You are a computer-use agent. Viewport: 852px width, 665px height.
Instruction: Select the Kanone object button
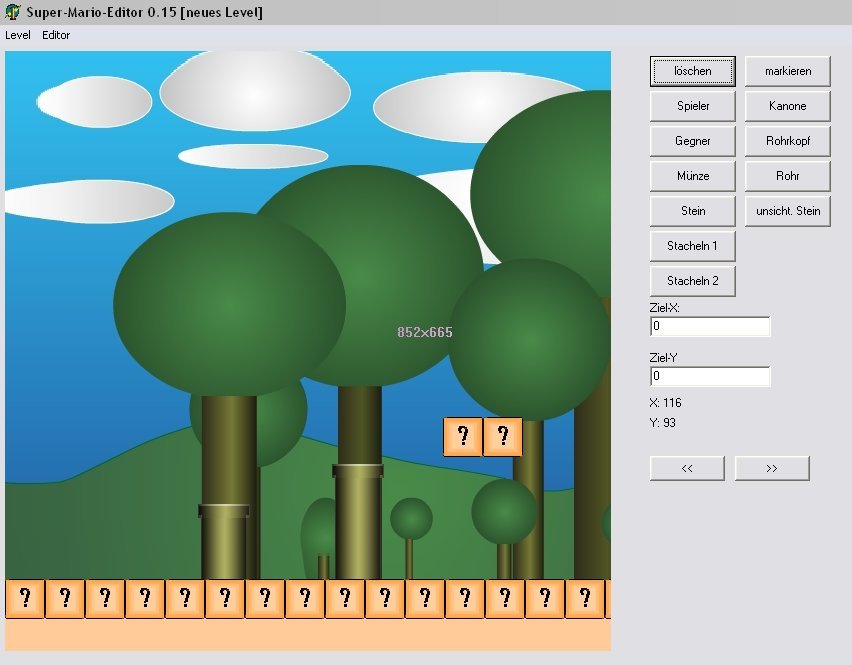coord(788,106)
